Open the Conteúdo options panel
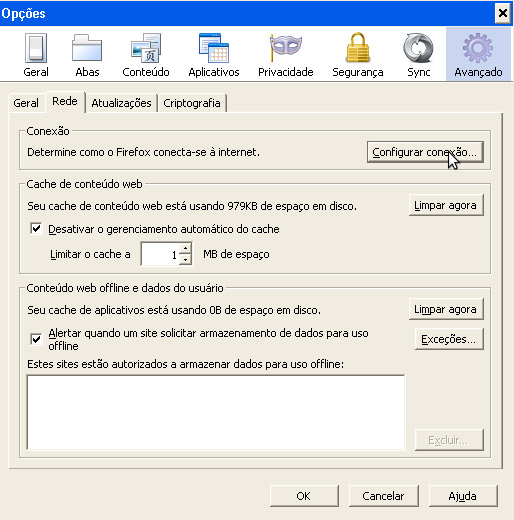The height and width of the screenshot is (520, 514). tap(146, 55)
